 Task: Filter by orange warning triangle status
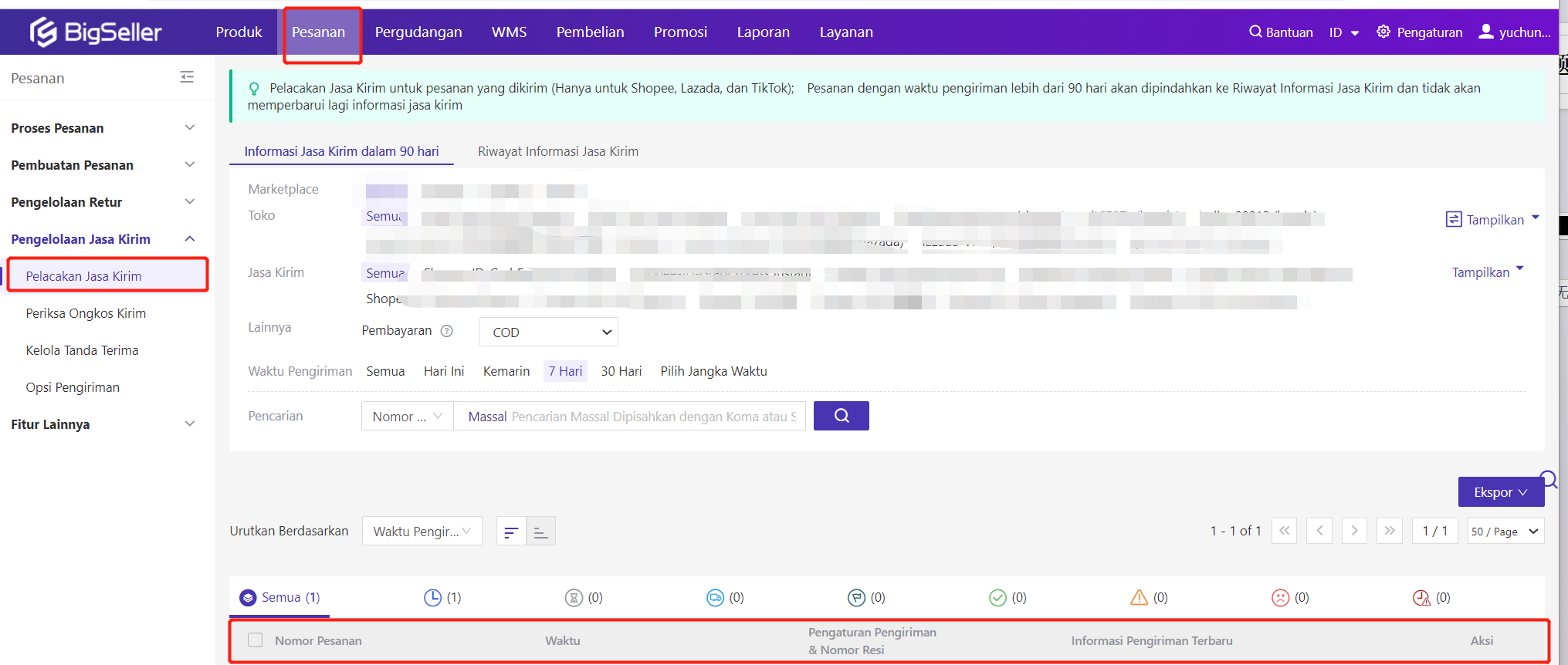coord(1139,597)
